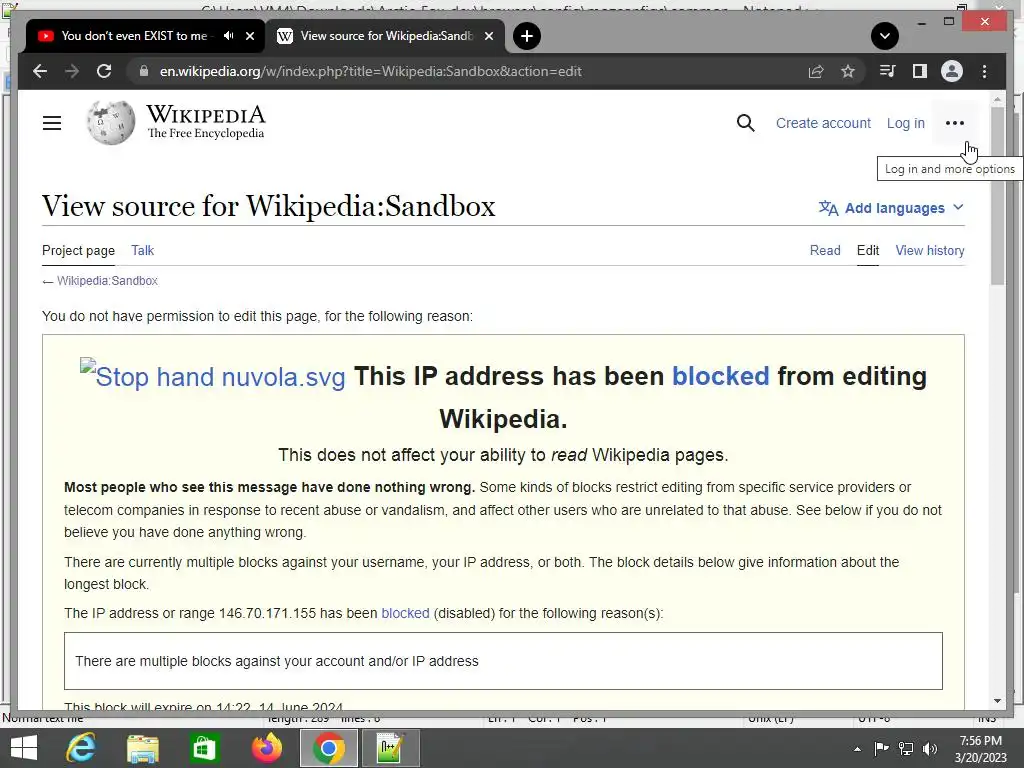Screen dimensions: 1024x768
Task: Open the tab search dropdown
Action: tap(885, 36)
